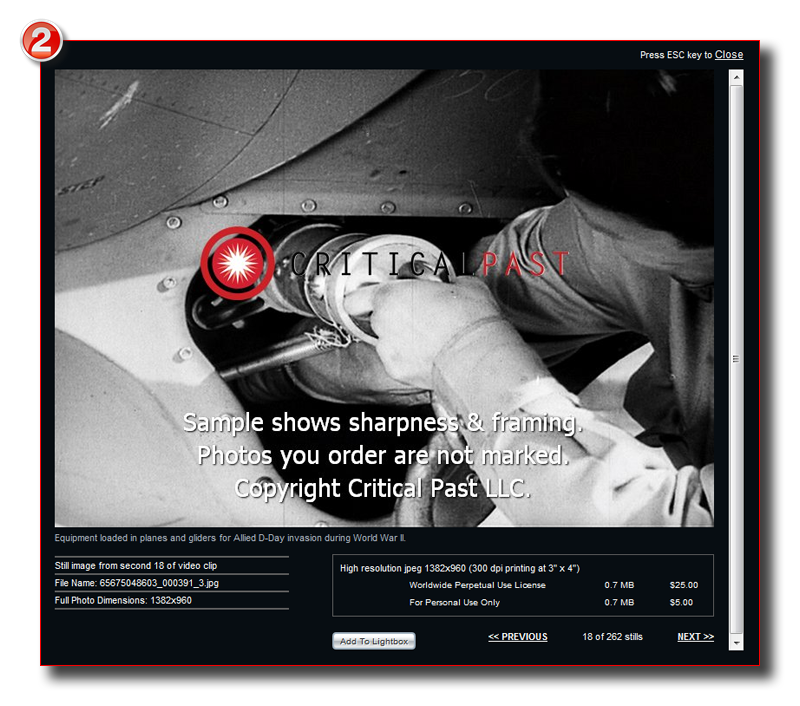The image size is (800, 706).
Task: Select the Worldwide Perpetual Use License row
Action: [554, 585]
